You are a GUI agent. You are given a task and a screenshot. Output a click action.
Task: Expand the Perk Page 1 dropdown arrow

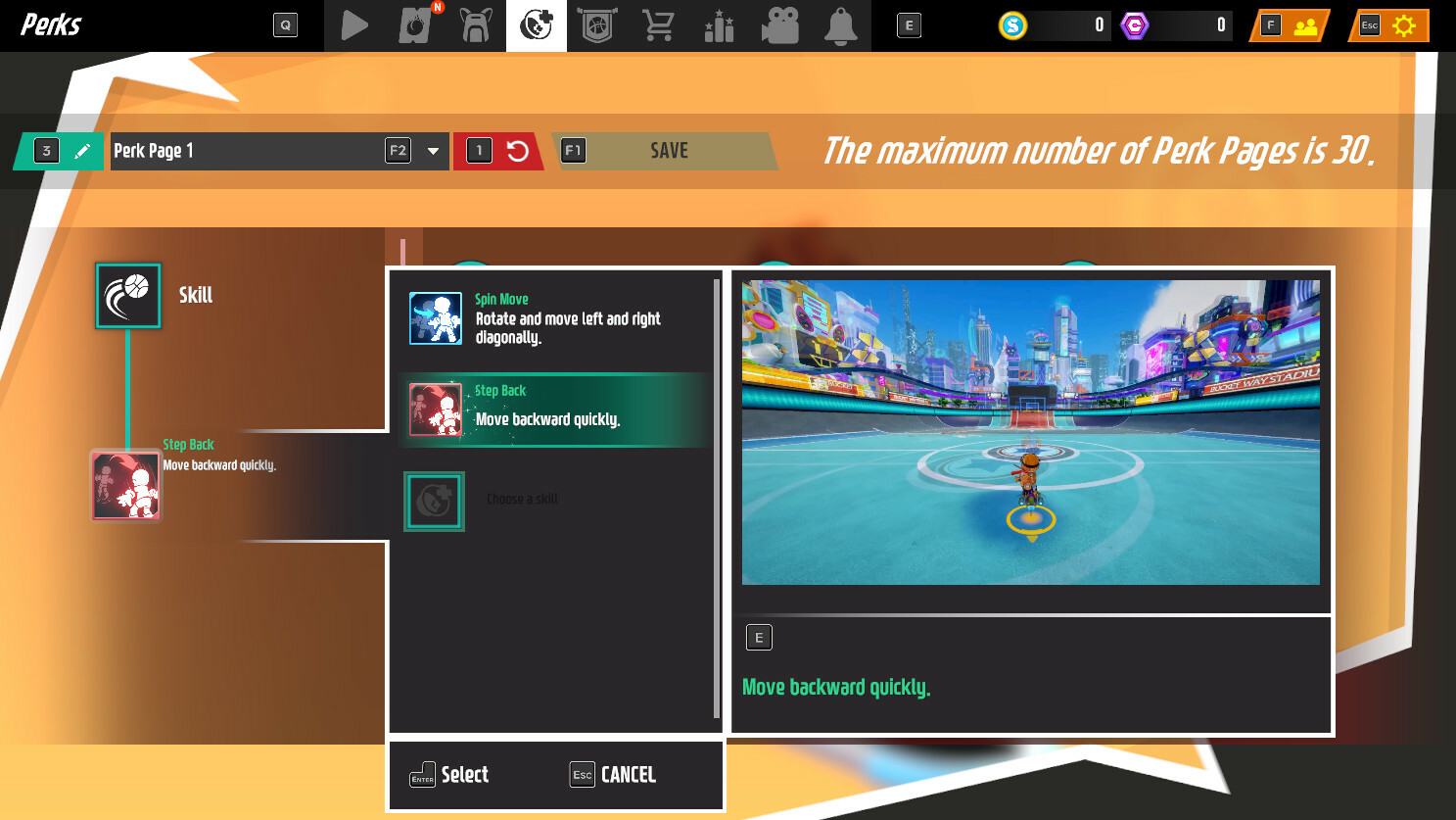[x=433, y=151]
